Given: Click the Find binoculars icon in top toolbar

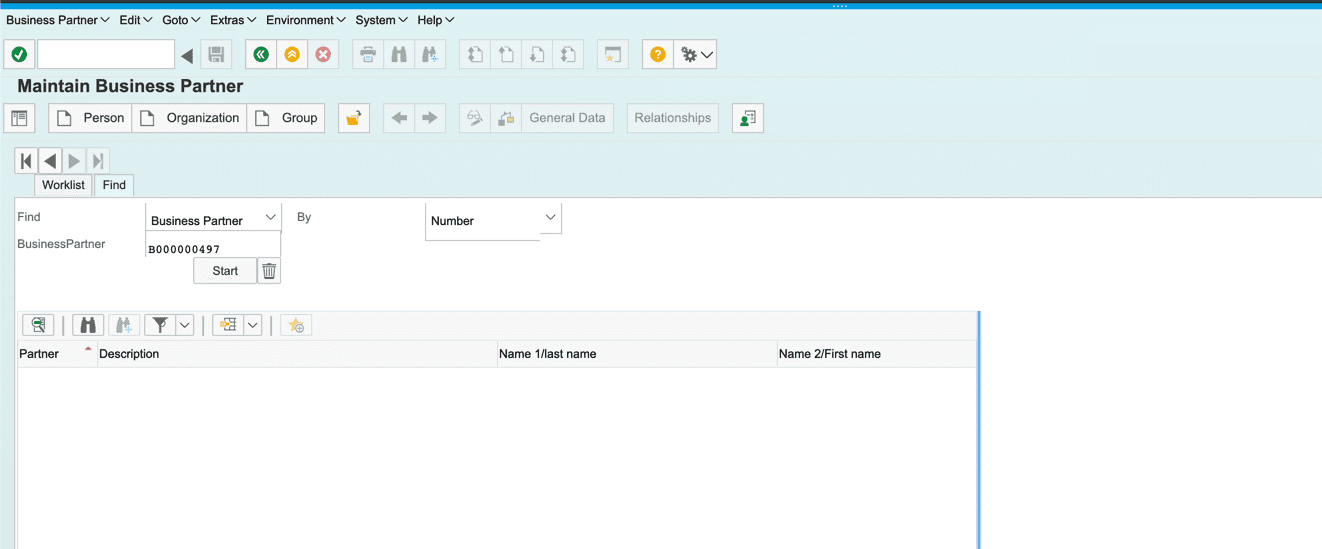Looking at the screenshot, I should 399,54.
